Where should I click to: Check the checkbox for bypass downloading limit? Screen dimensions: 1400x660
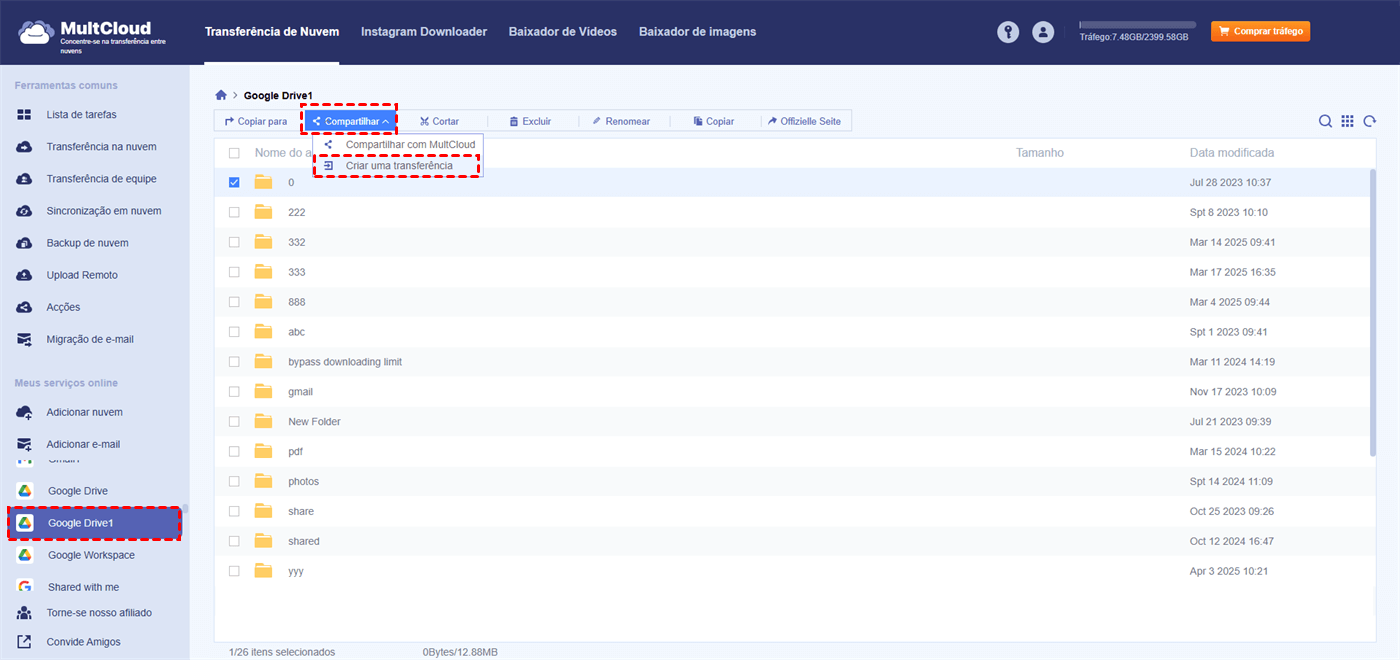[x=234, y=362]
